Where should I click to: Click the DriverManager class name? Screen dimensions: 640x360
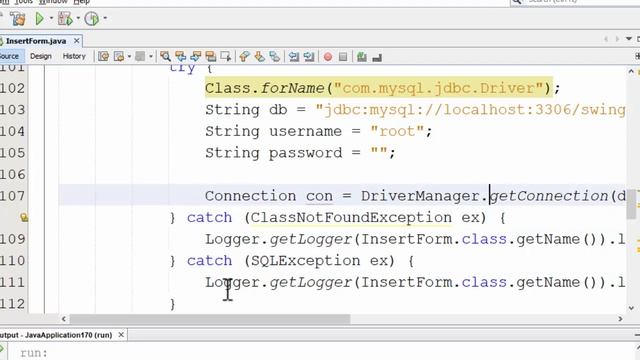[420, 196]
